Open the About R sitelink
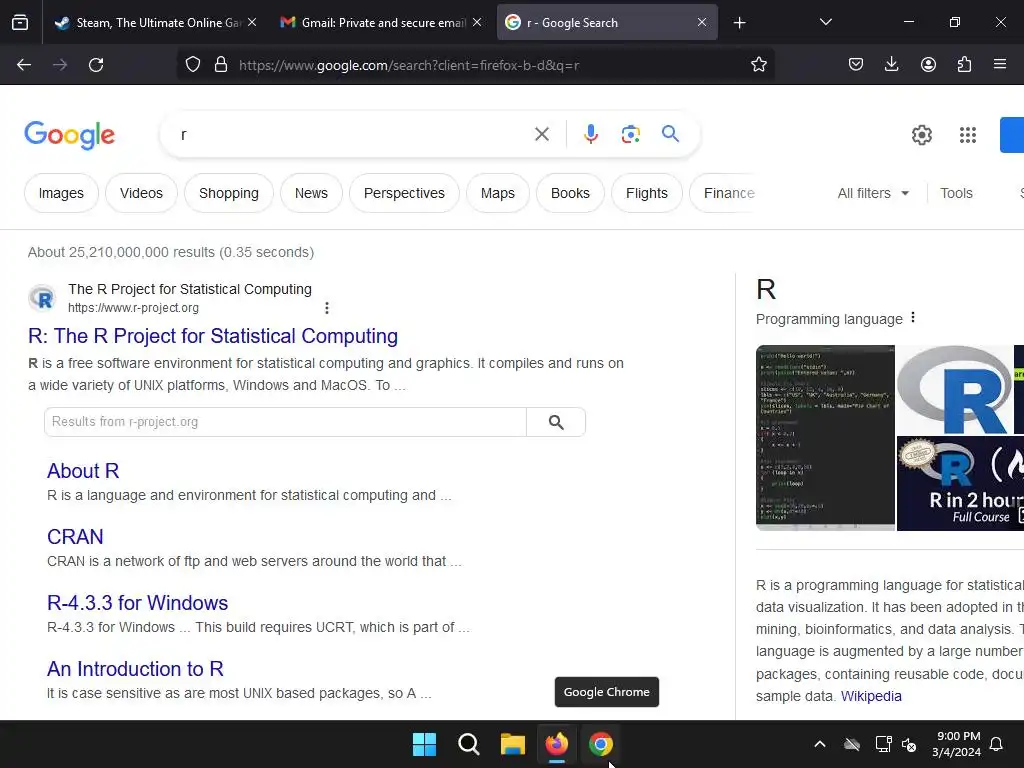Screen dimensions: 1024x768 coord(83,471)
